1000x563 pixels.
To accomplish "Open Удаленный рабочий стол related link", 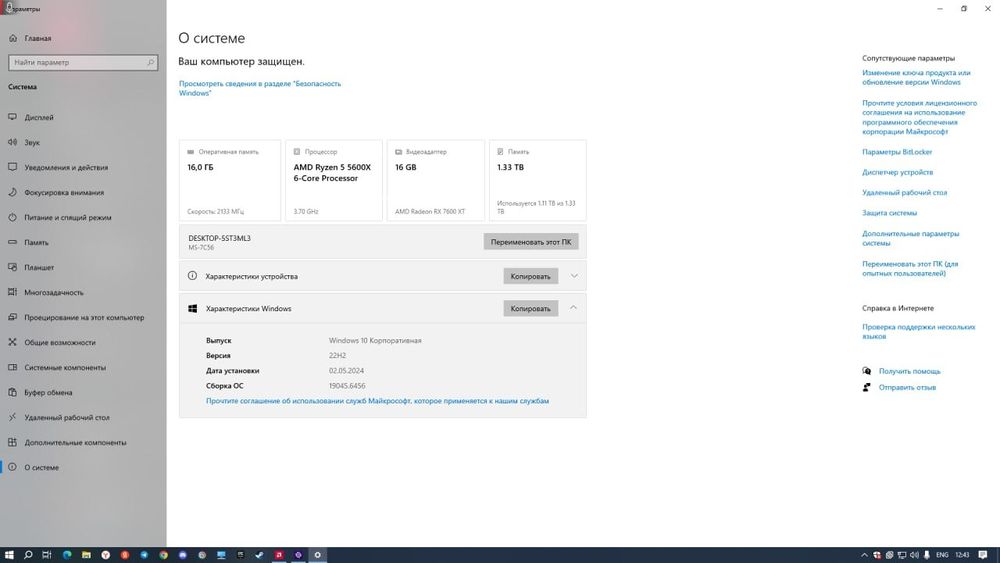I will coord(904,193).
